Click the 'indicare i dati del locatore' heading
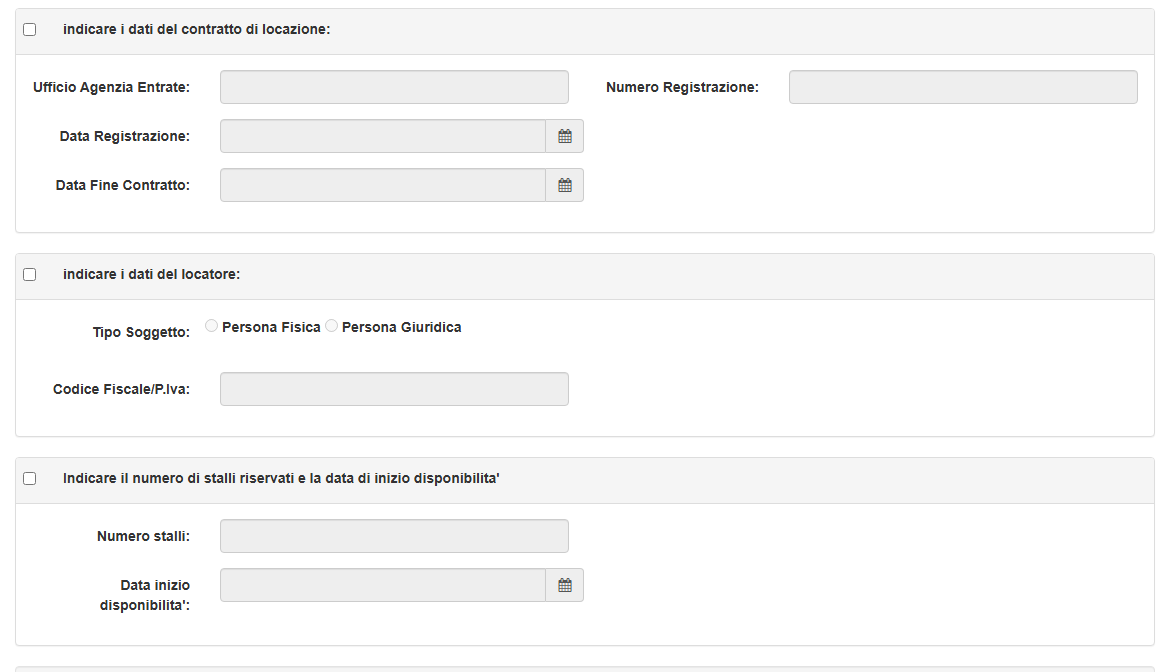The image size is (1163, 672). 151,274
